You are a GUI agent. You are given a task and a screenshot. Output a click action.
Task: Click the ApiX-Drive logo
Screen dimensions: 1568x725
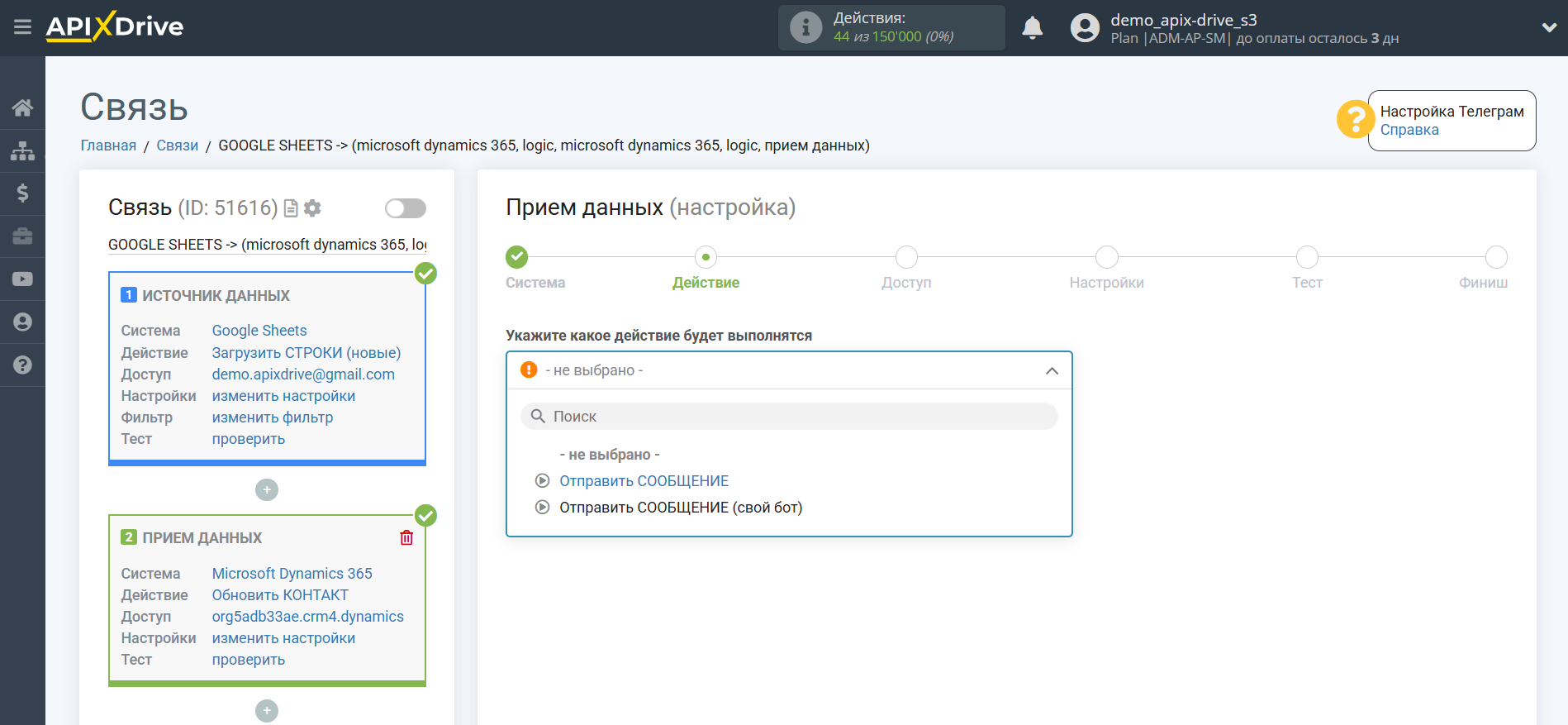pyautogui.click(x=115, y=26)
